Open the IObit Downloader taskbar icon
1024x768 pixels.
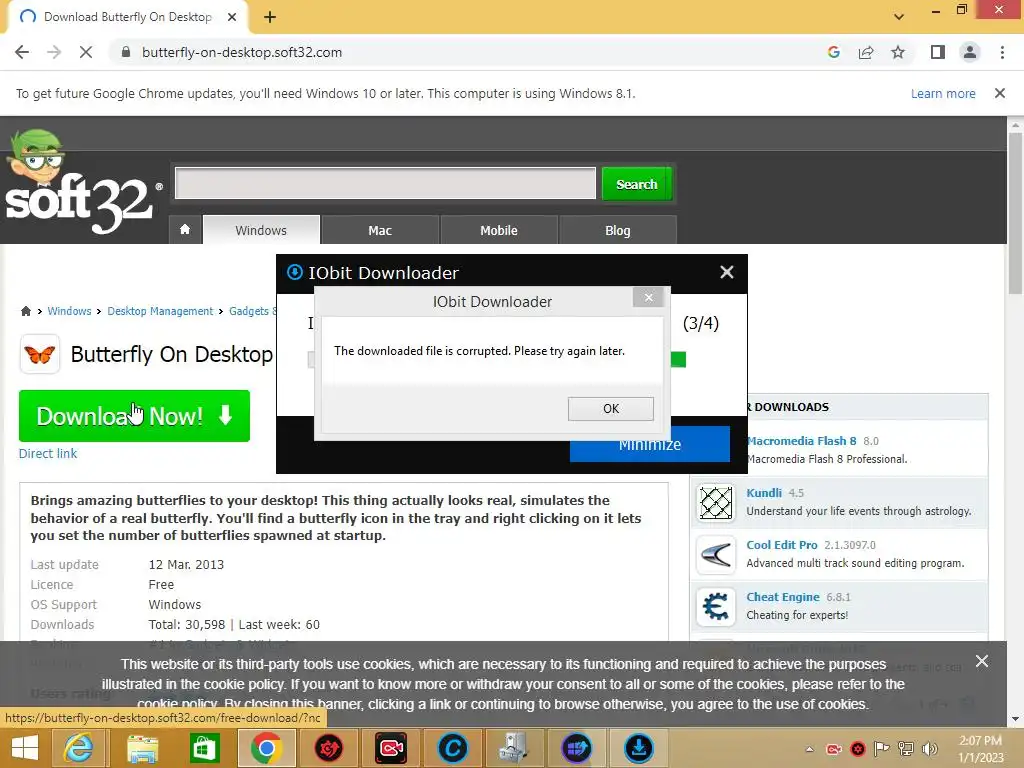pos(639,748)
